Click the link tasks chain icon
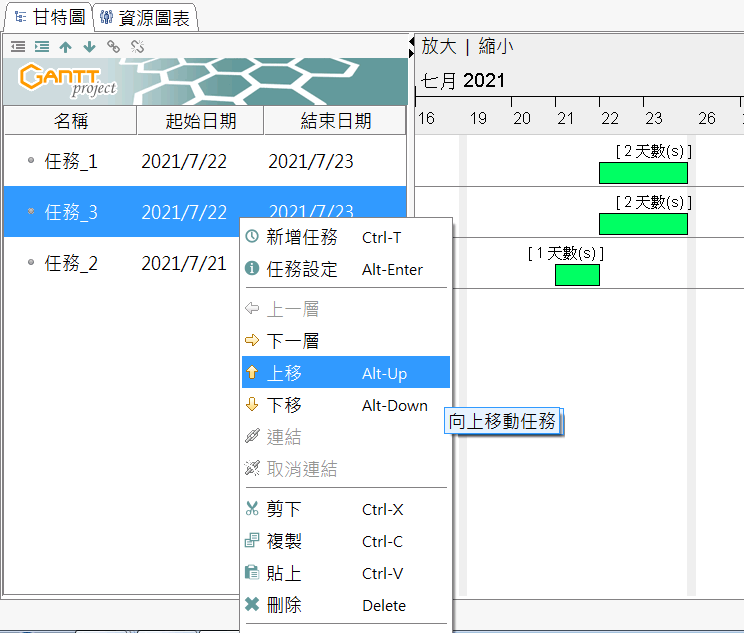The width and height of the screenshot is (744, 633). click(113, 46)
